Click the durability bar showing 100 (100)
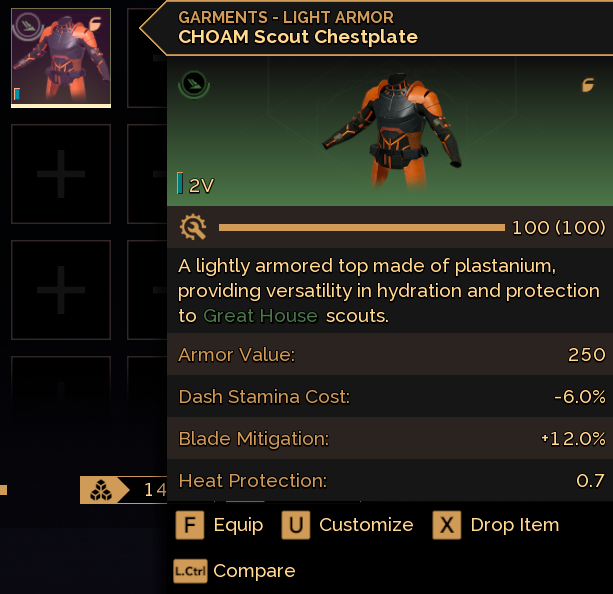This screenshot has width=613, height=594. [x=362, y=228]
